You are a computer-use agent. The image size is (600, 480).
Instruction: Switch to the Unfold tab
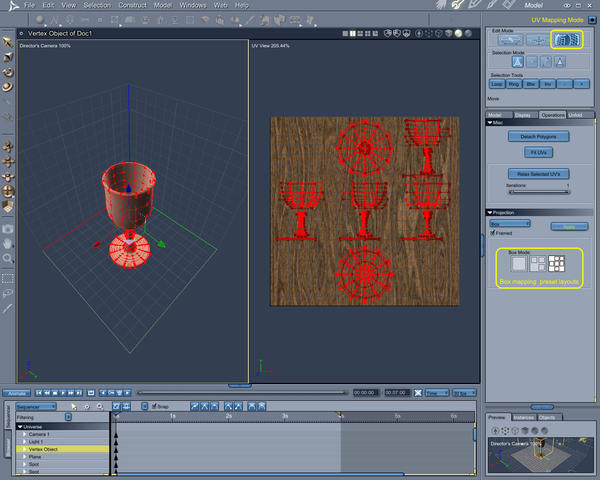[575, 115]
